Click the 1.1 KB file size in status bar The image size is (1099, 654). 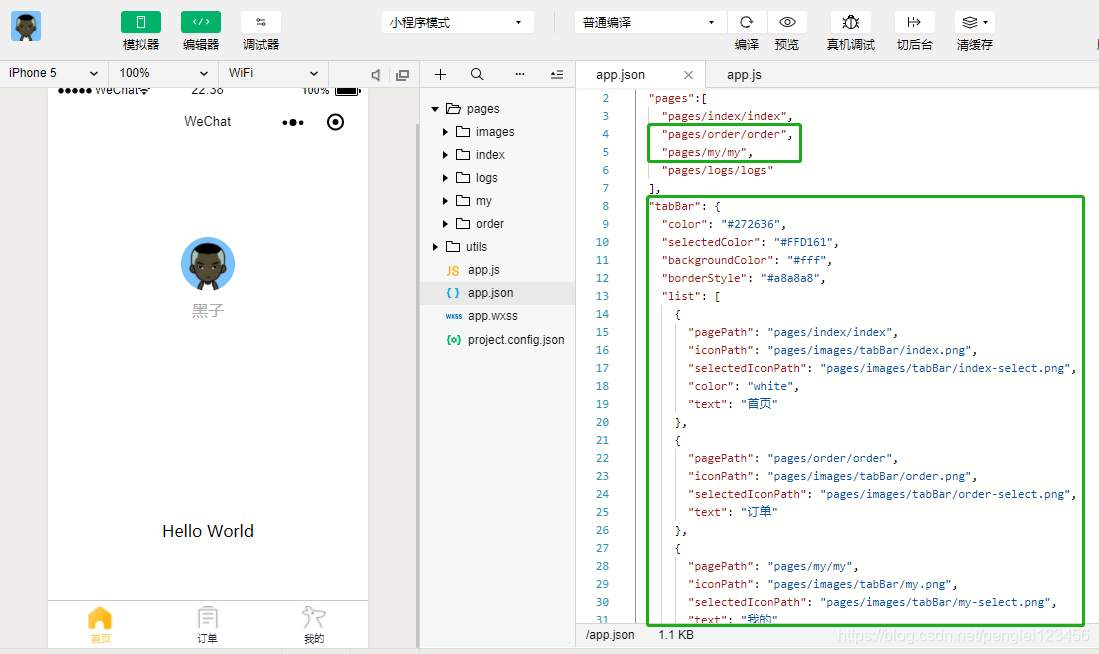tap(676, 634)
